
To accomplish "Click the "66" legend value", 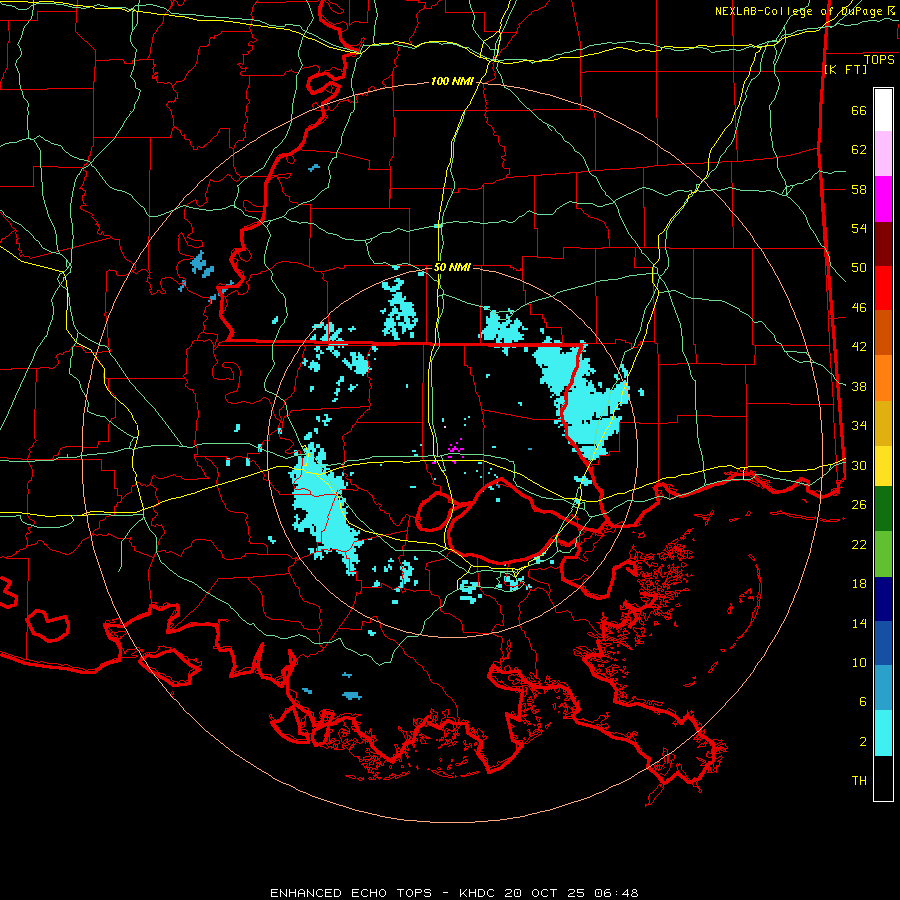I will tap(859, 111).
